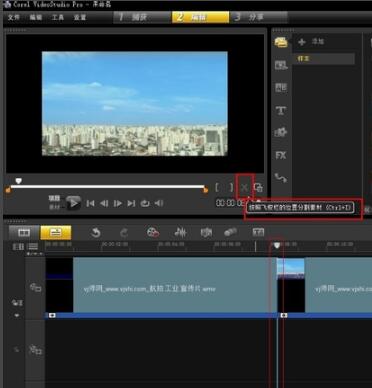Select the small sky thumbnail clip
This screenshot has width=372, height=388.
pyautogui.click(x=291, y=285)
